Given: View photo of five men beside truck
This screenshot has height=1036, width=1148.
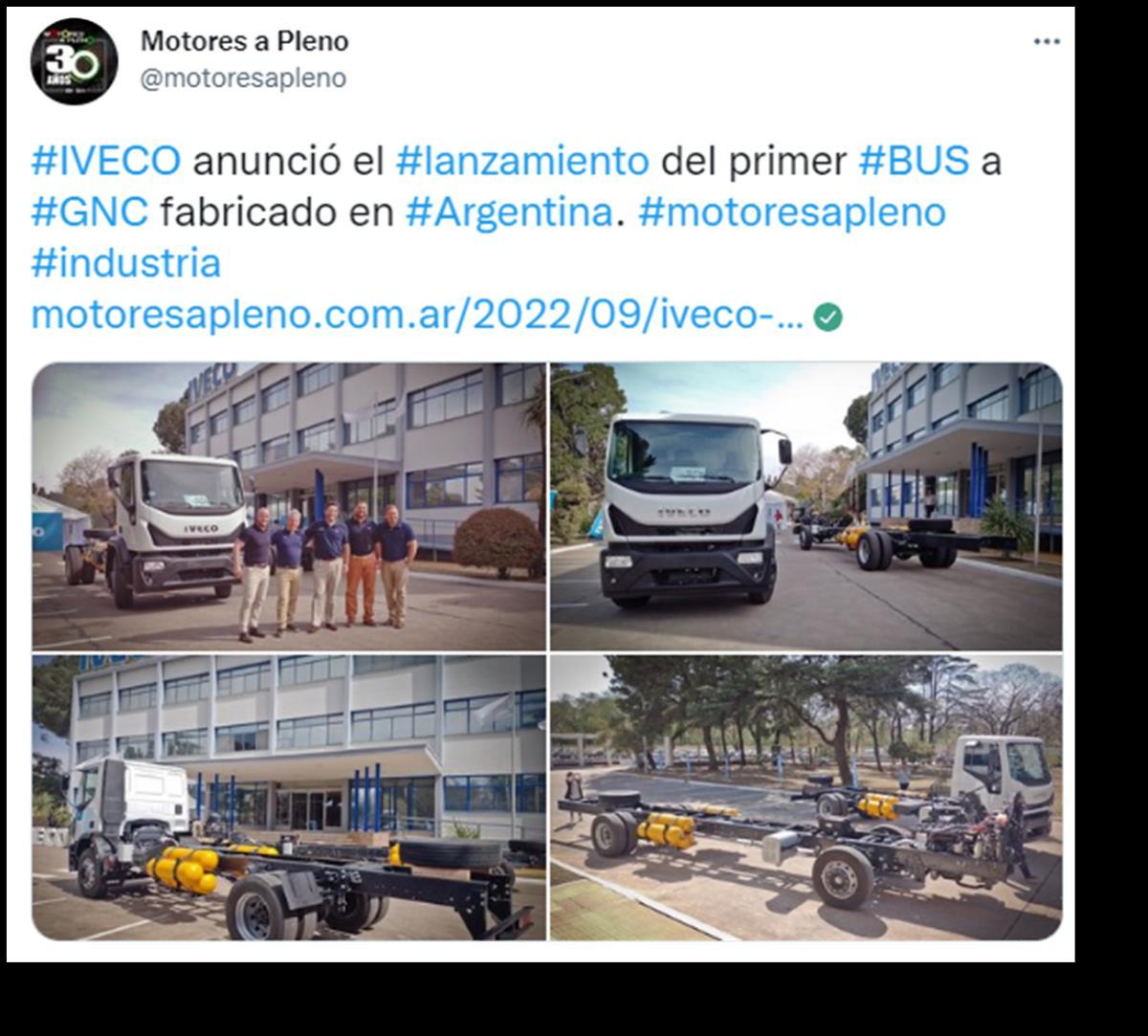Looking at the screenshot, I should (x=289, y=506).
